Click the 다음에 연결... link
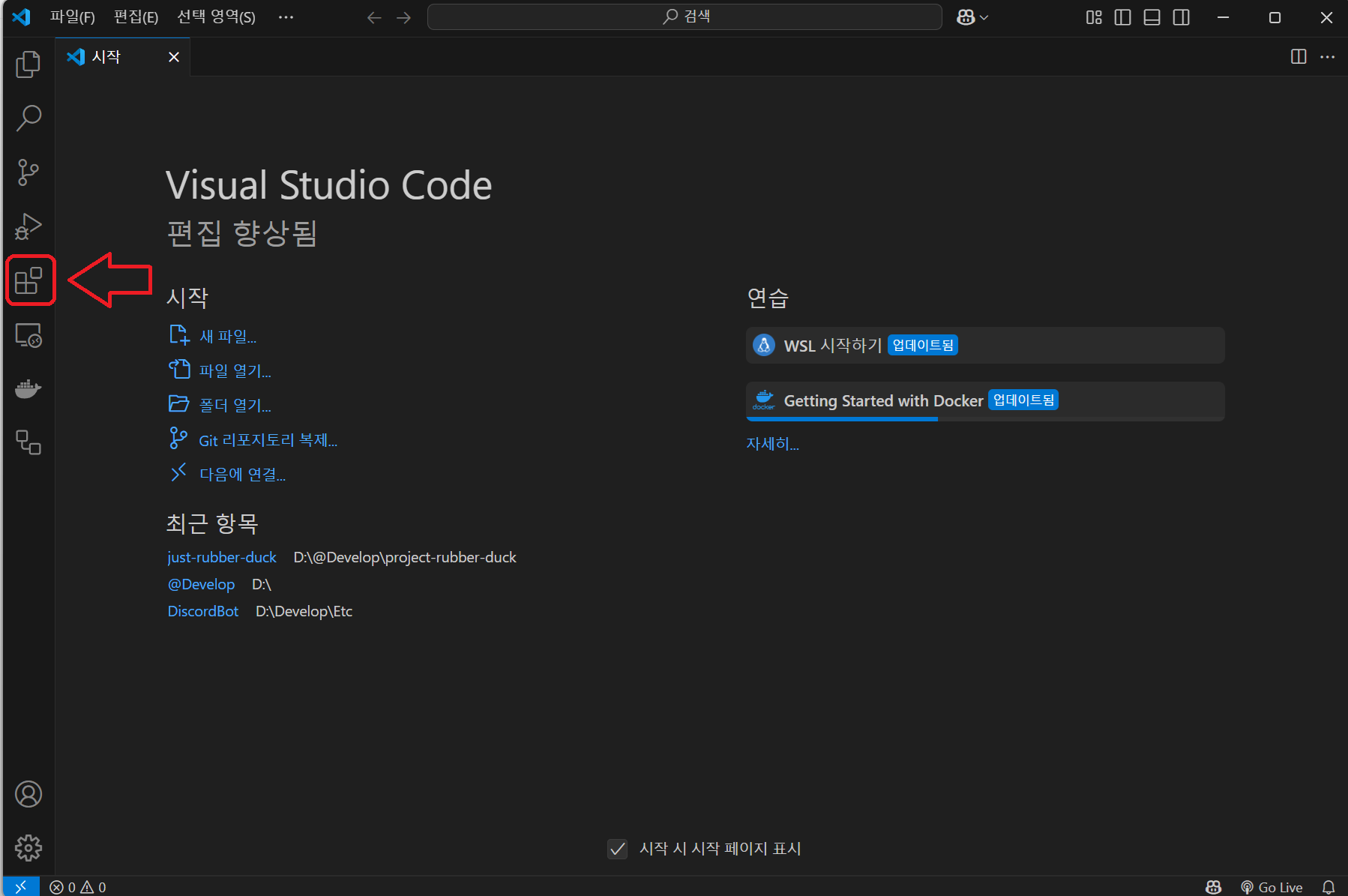Screen dimensions: 1348x896 pos(242,475)
